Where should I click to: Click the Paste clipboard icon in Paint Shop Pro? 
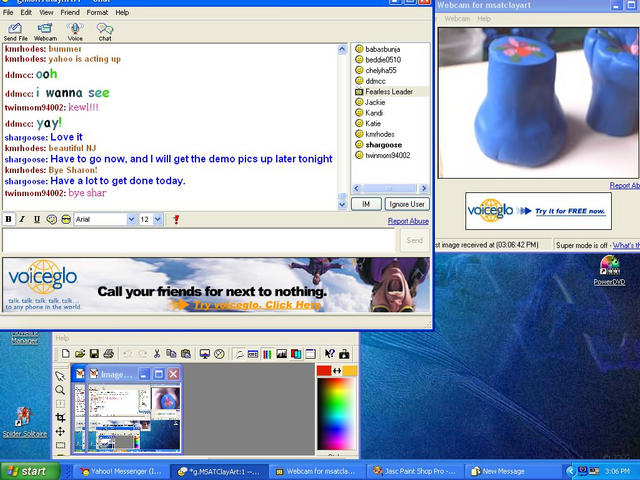click(x=186, y=353)
